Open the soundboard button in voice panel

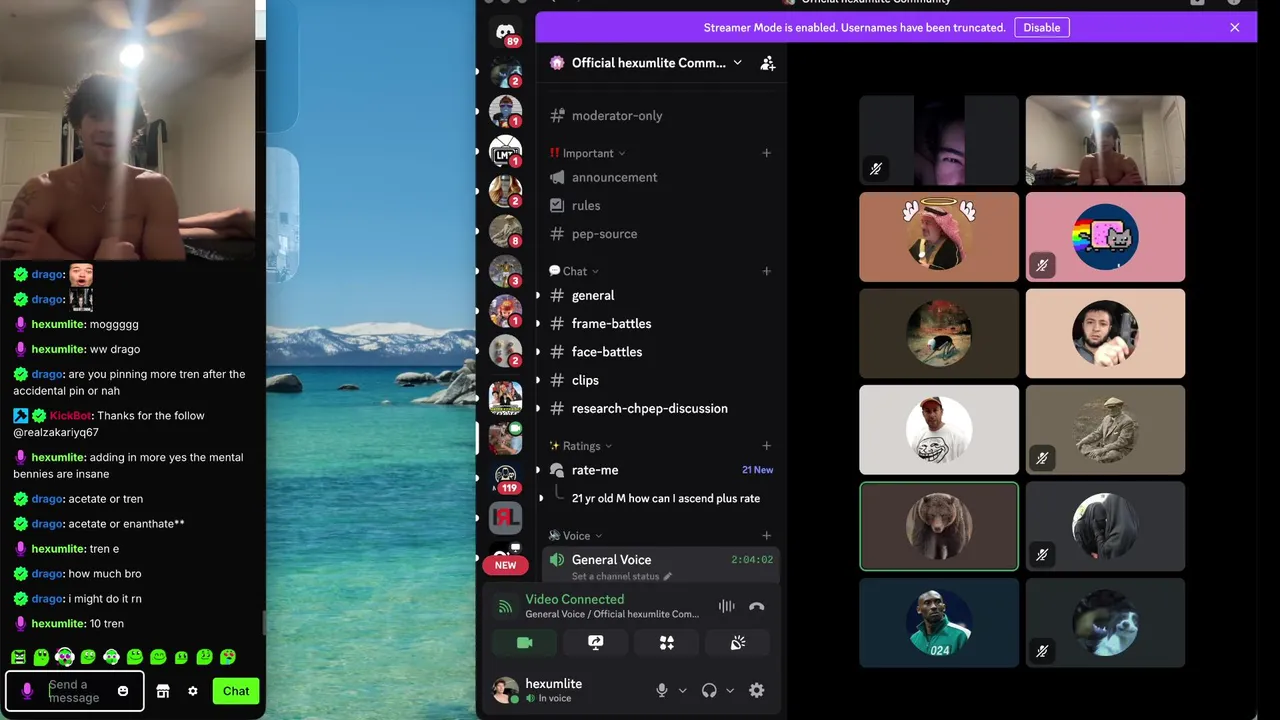(x=738, y=643)
